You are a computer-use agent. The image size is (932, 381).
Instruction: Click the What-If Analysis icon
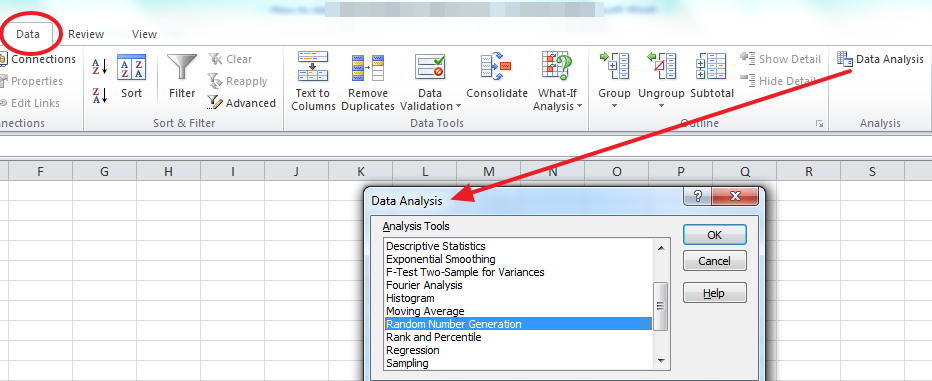pos(557,67)
